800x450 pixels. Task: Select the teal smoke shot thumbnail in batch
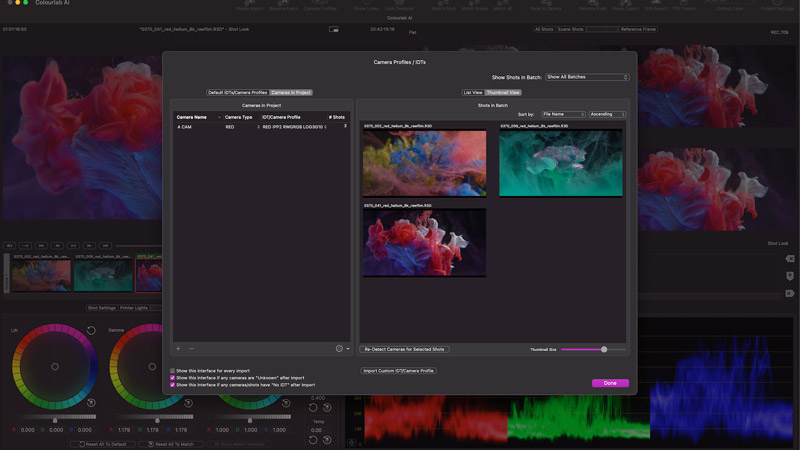[x=561, y=163]
